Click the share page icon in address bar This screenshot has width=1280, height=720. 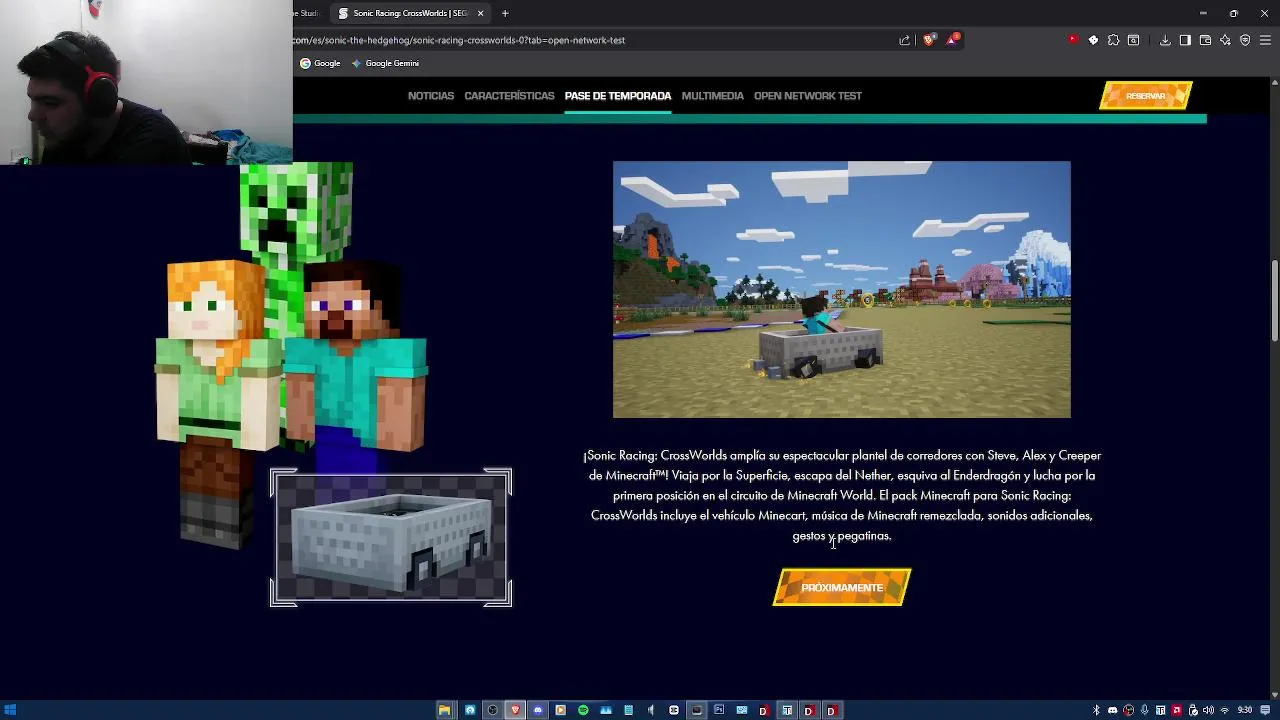905,40
